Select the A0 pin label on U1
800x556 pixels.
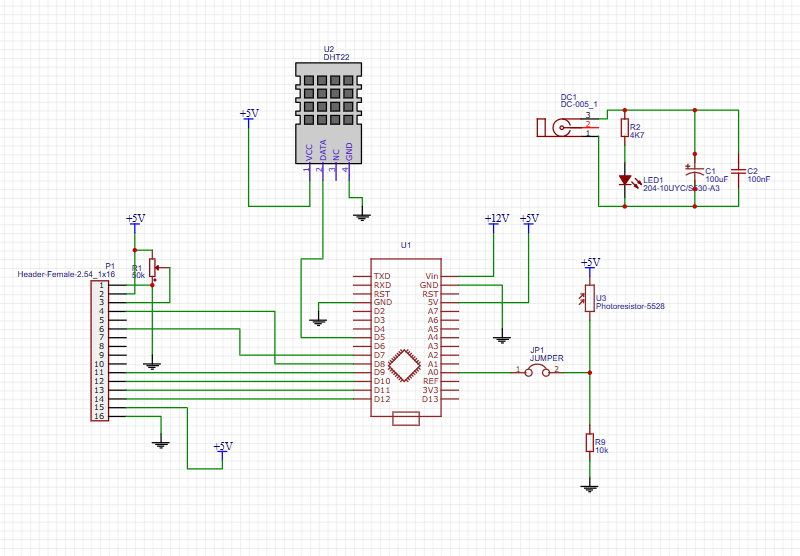[x=432, y=372]
